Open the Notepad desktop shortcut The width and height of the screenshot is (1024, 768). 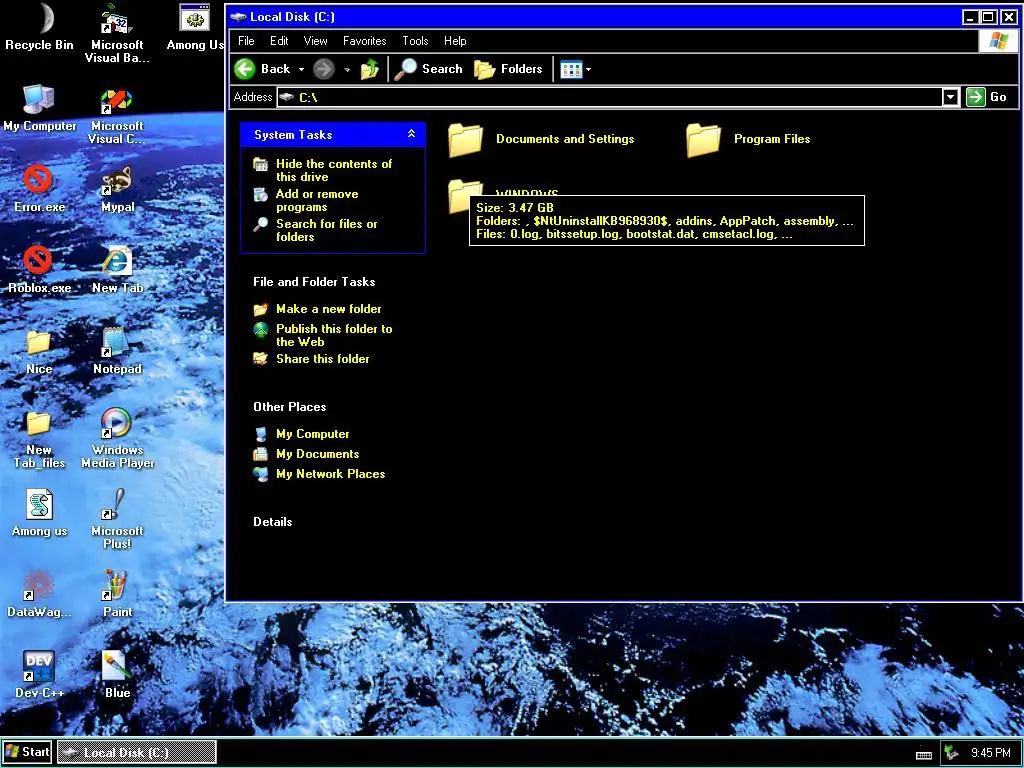(117, 351)
